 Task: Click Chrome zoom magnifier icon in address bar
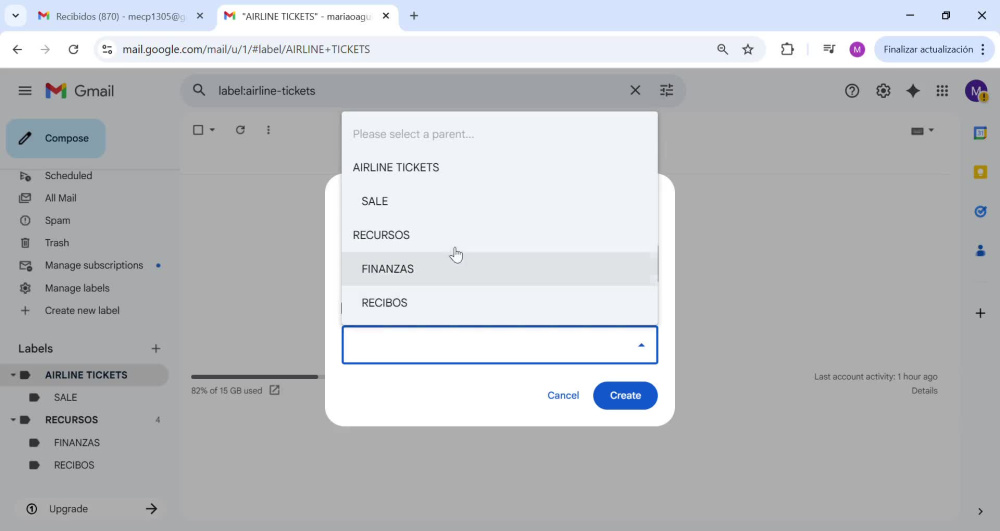(x=722, y=49)
